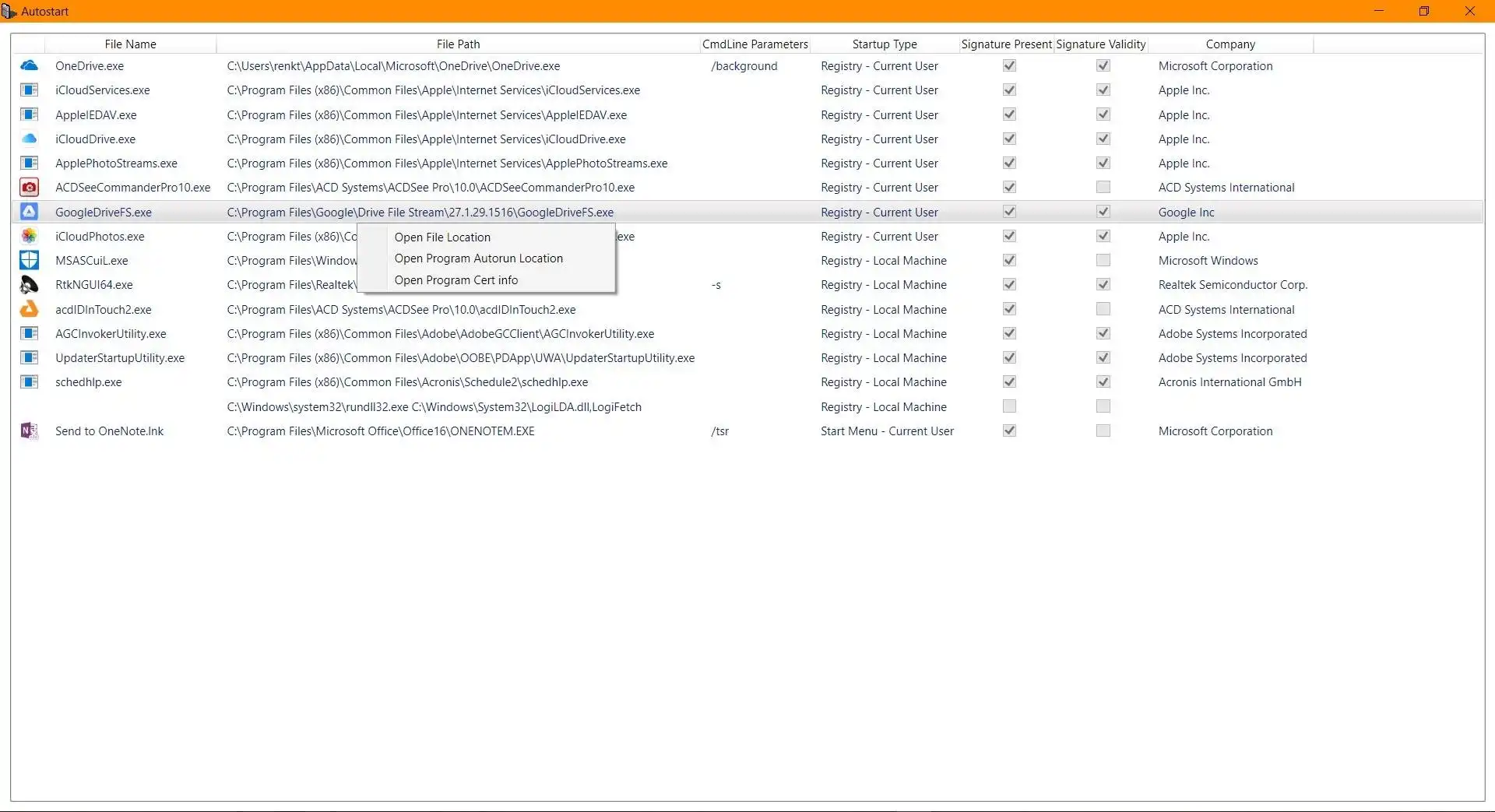Click Acronis International GmbH company cell

pyautogui.click(x=1229, y=382)
